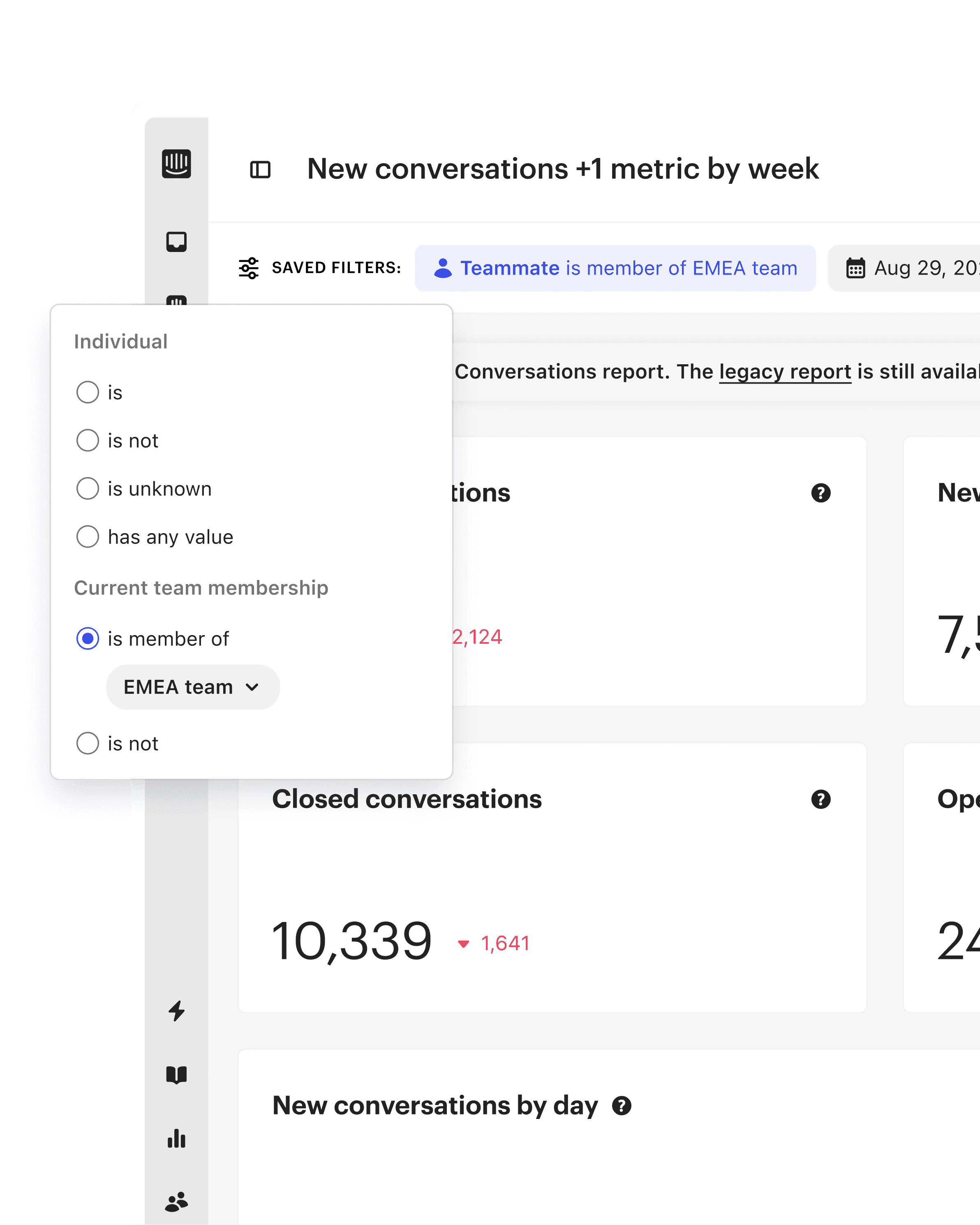Open the lightning bolt automation icon
This screenshot has height=1225, width=980.
177,1011
